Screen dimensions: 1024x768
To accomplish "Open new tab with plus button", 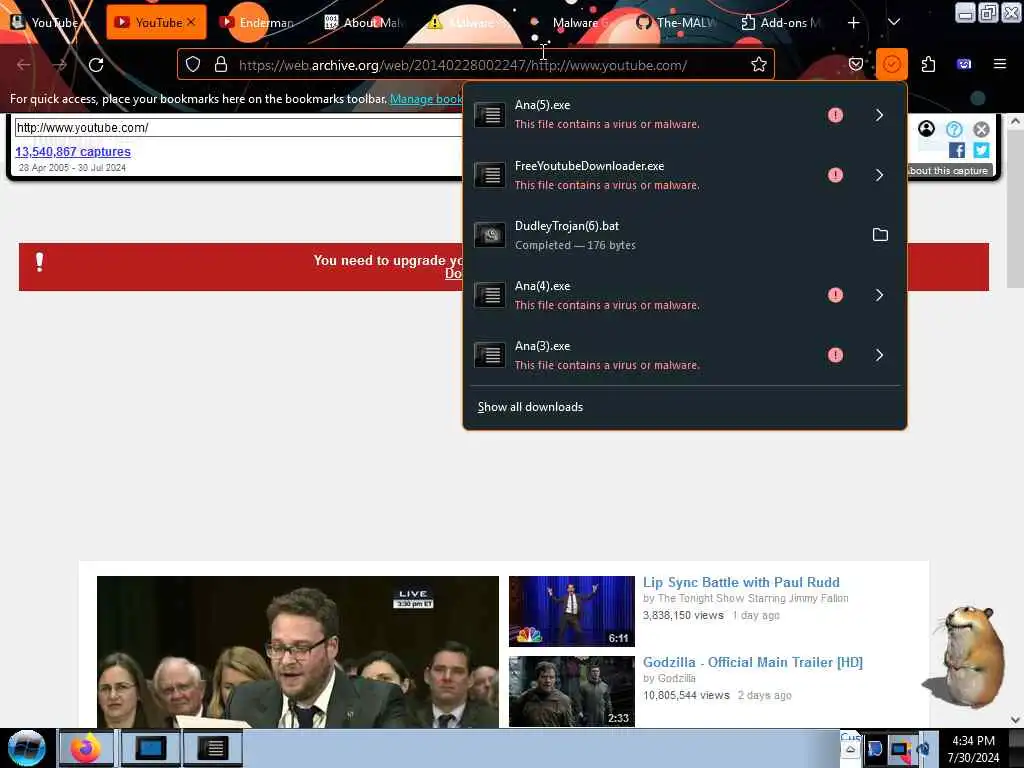I will tap(854, 23).
